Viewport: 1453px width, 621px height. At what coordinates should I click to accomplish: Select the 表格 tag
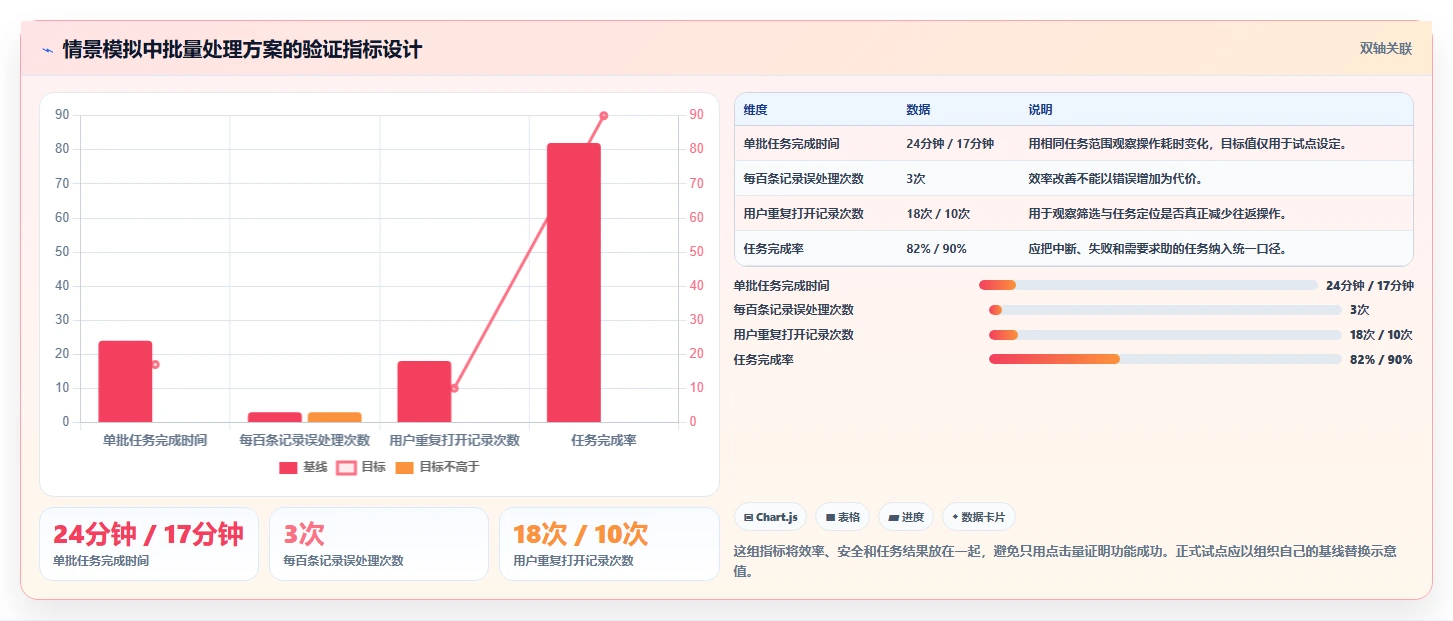pos(843,517)
